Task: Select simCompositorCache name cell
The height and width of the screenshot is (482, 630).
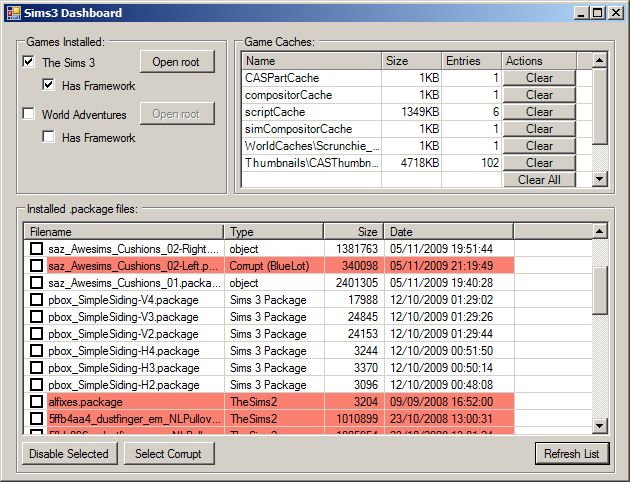Action: tap(312, 129)
